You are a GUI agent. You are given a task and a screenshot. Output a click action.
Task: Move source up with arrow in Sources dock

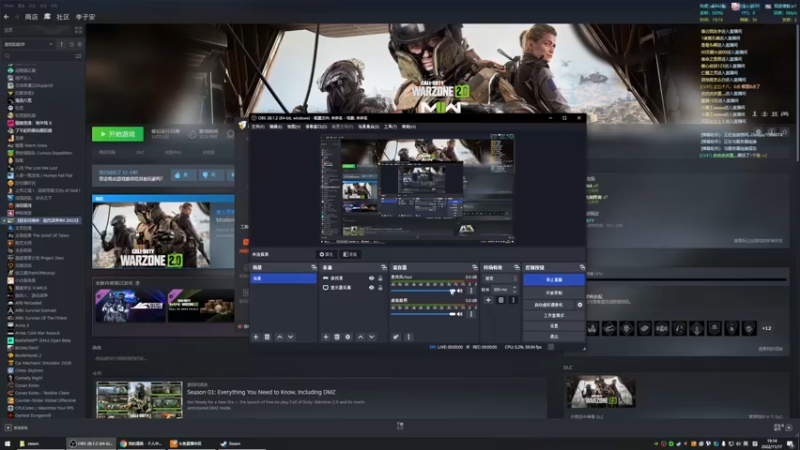pos(360,337)
